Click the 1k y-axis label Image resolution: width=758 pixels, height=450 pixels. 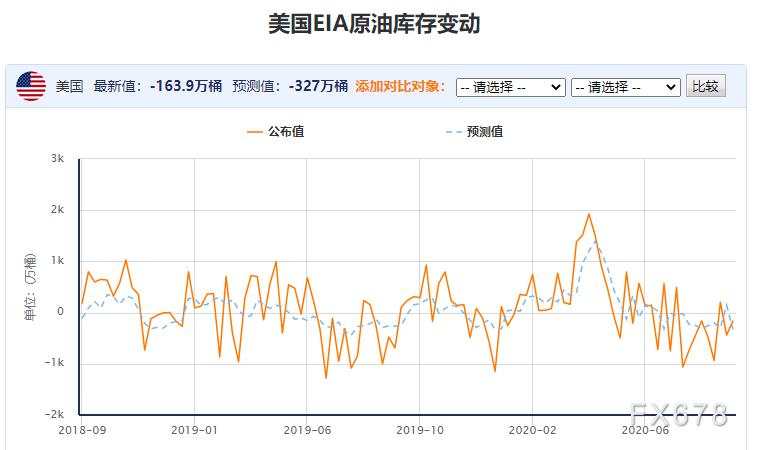pyautogui.click(x=57, y=261)
